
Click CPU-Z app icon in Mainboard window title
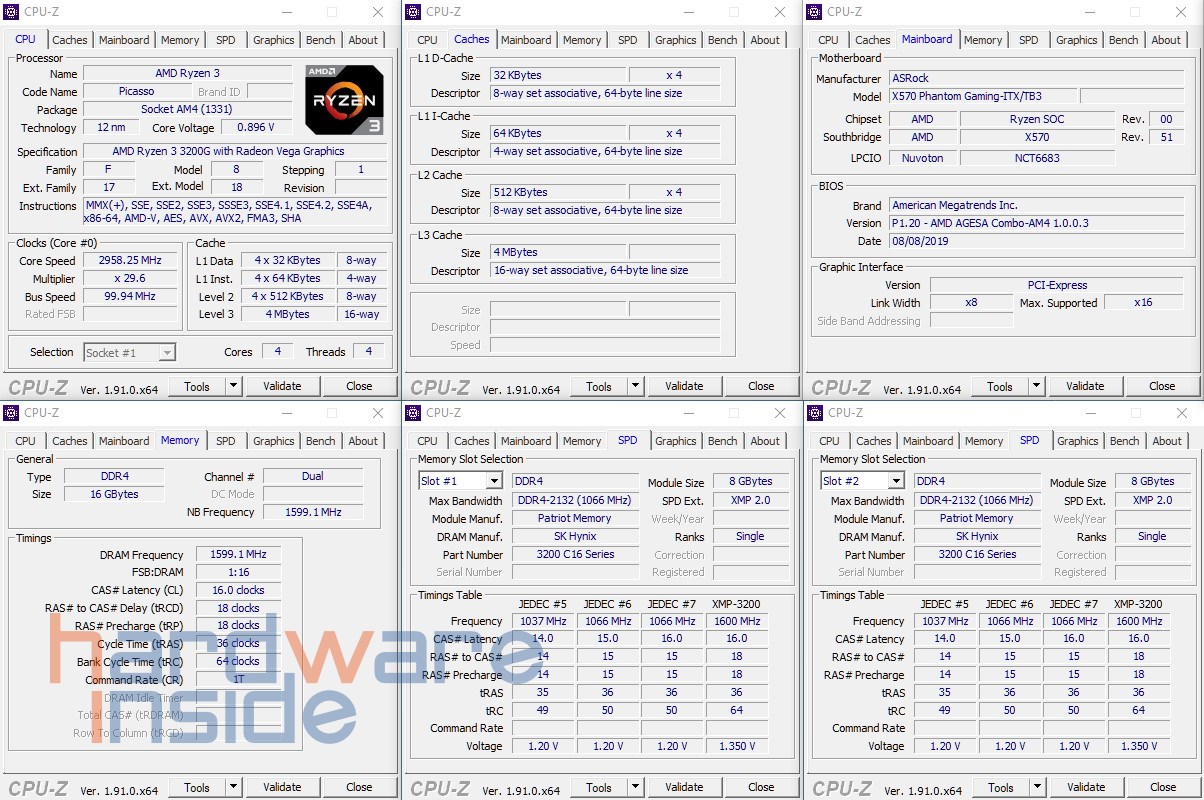coord(814,12)
